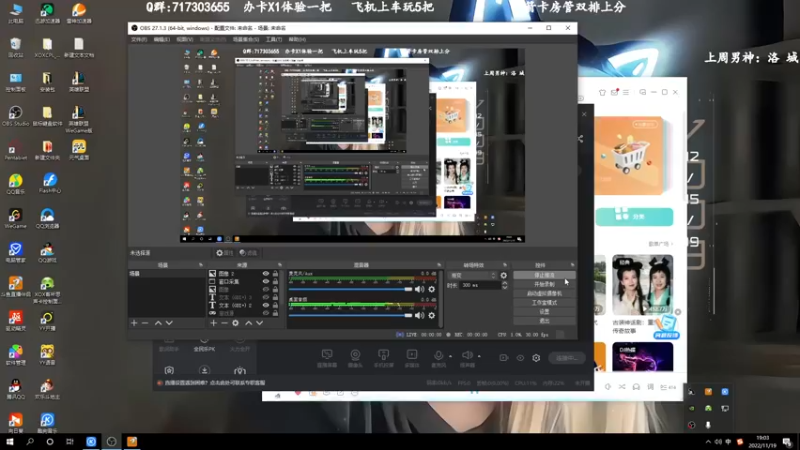This screenshot has height=450, width=800.
Task: Remove selected source with minus icon
Action: [224, 323]
